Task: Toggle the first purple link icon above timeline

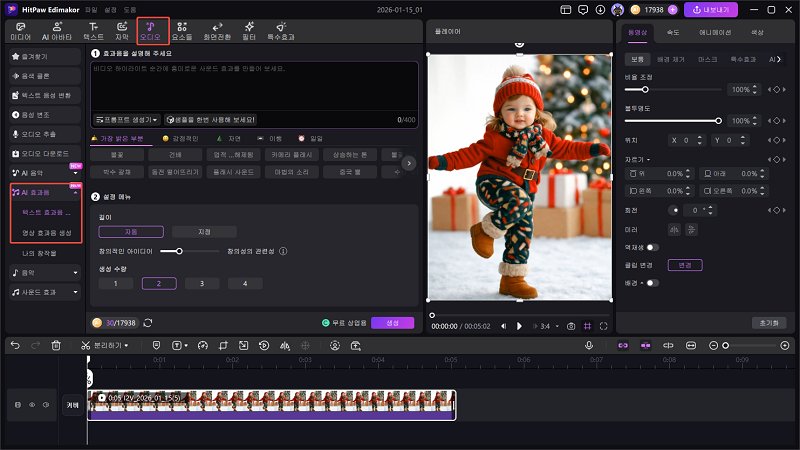Action: pyautogui.click(x=623, y=345)
